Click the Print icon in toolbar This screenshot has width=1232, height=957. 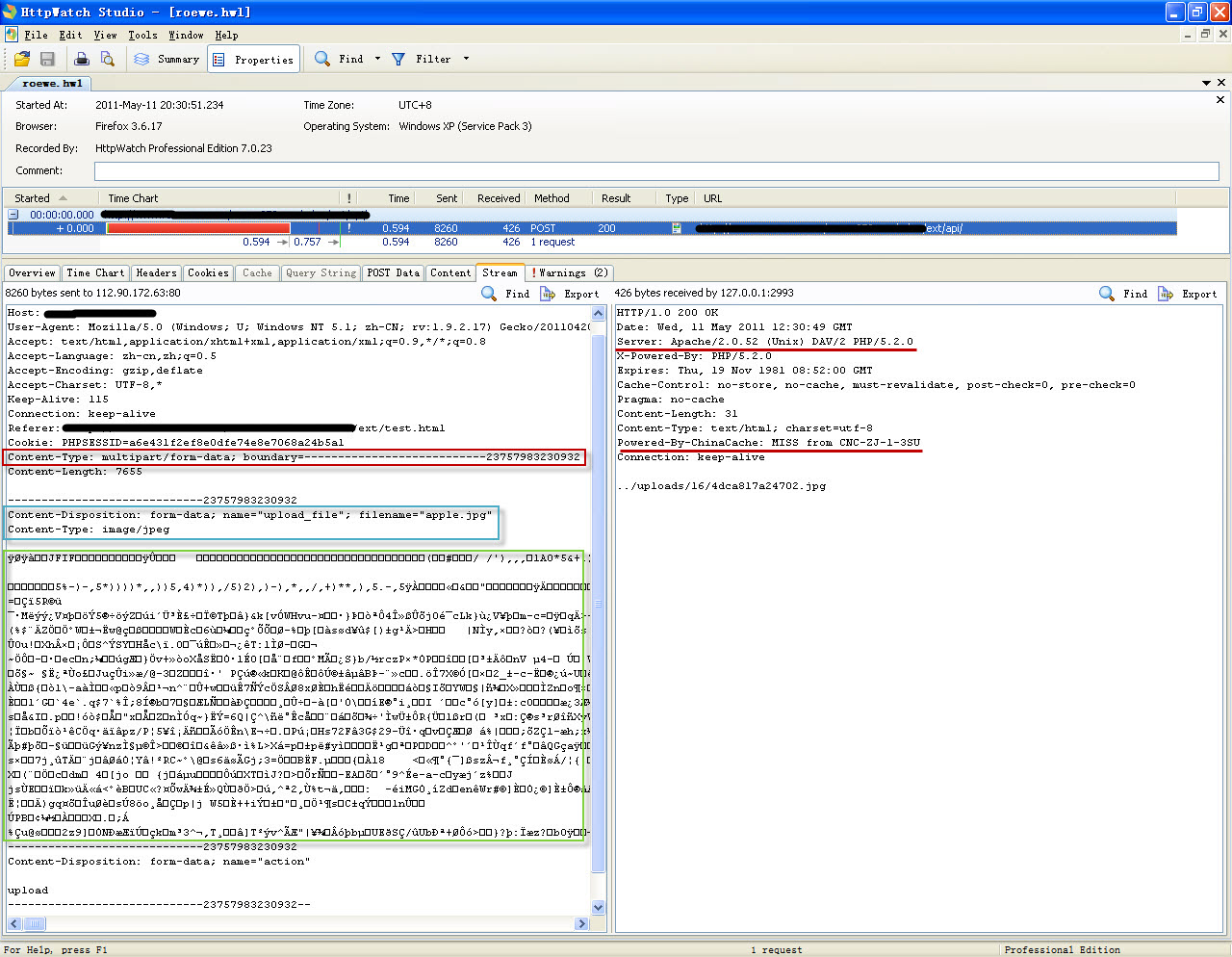coord(82,59)
